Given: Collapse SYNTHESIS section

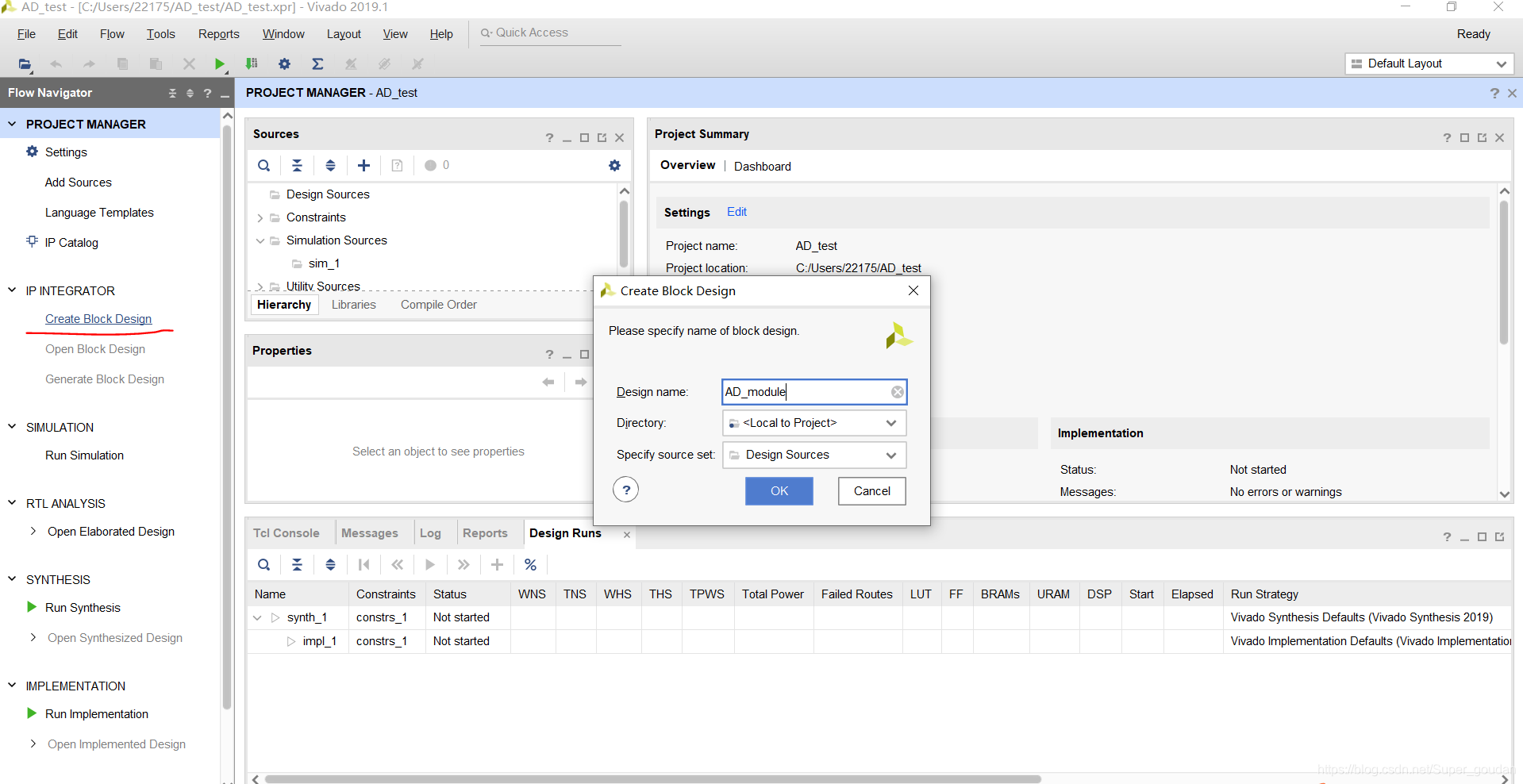Looking at the screenshot, I should coord(12,579).
